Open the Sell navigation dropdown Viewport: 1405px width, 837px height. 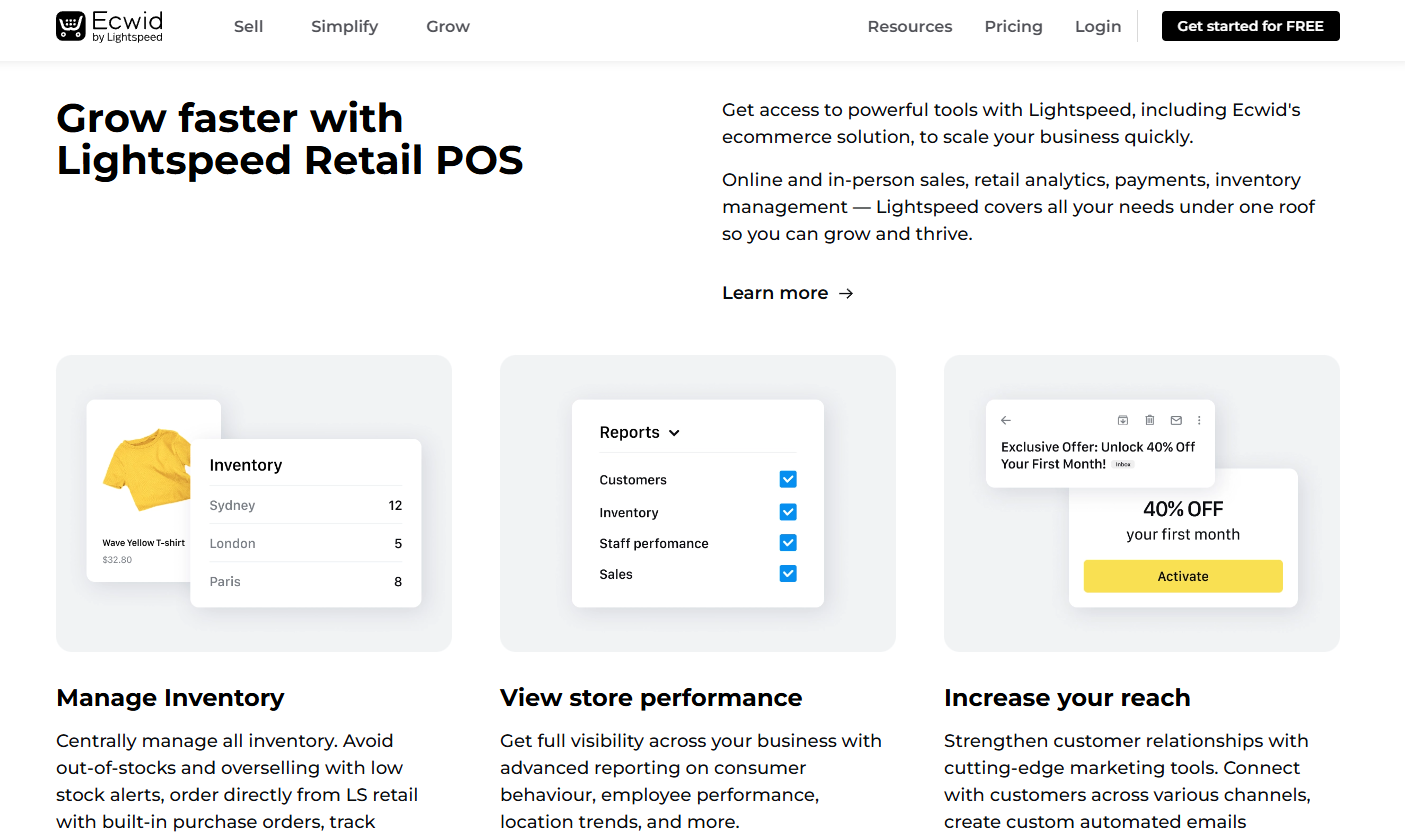[x=248, y=26]
